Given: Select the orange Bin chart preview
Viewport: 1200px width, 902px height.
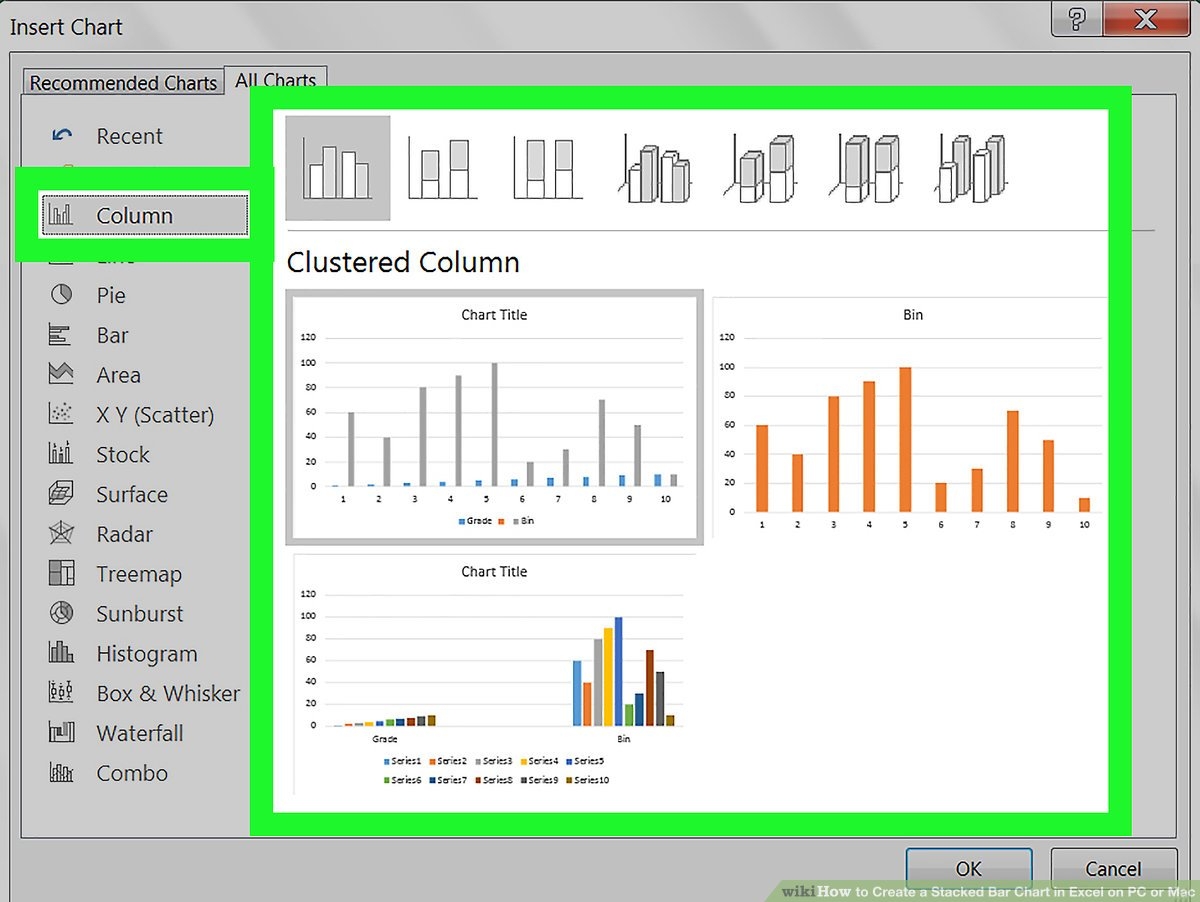Looking at the screenshot, I should coord(912,420).
